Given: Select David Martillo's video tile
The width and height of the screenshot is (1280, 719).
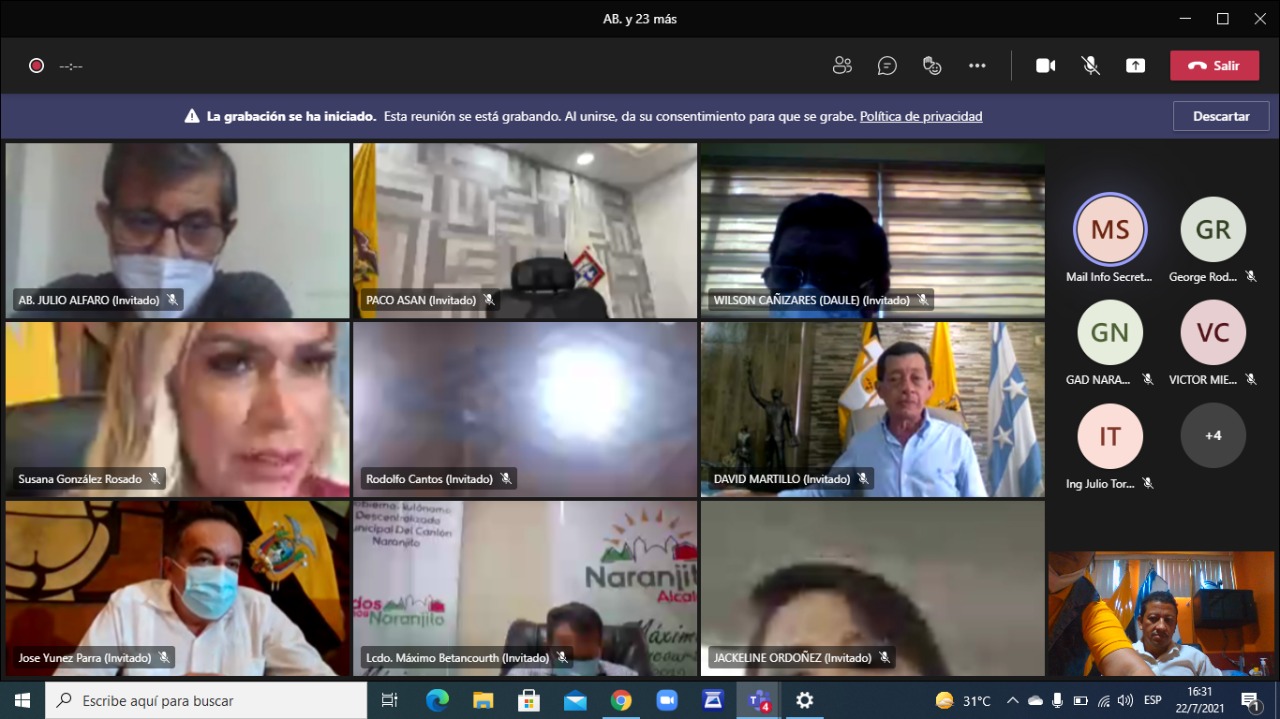Looking at the screenshot, I should click(872, 409).
